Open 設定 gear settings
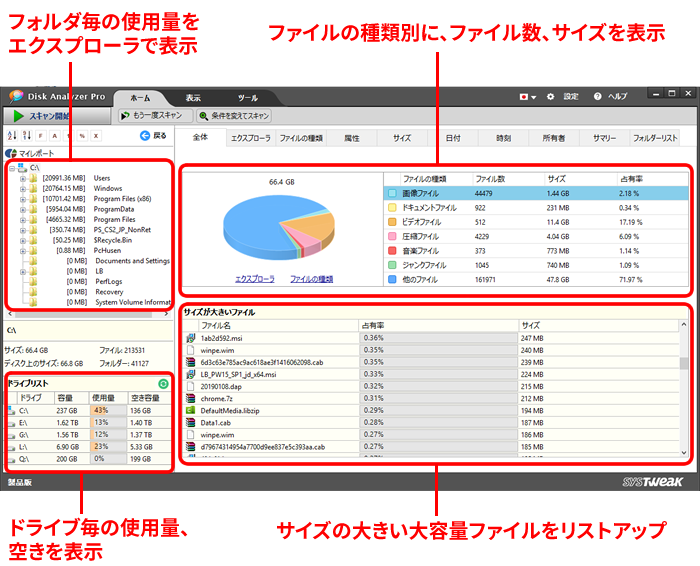The image size is (700, 566). coord(562,96)
